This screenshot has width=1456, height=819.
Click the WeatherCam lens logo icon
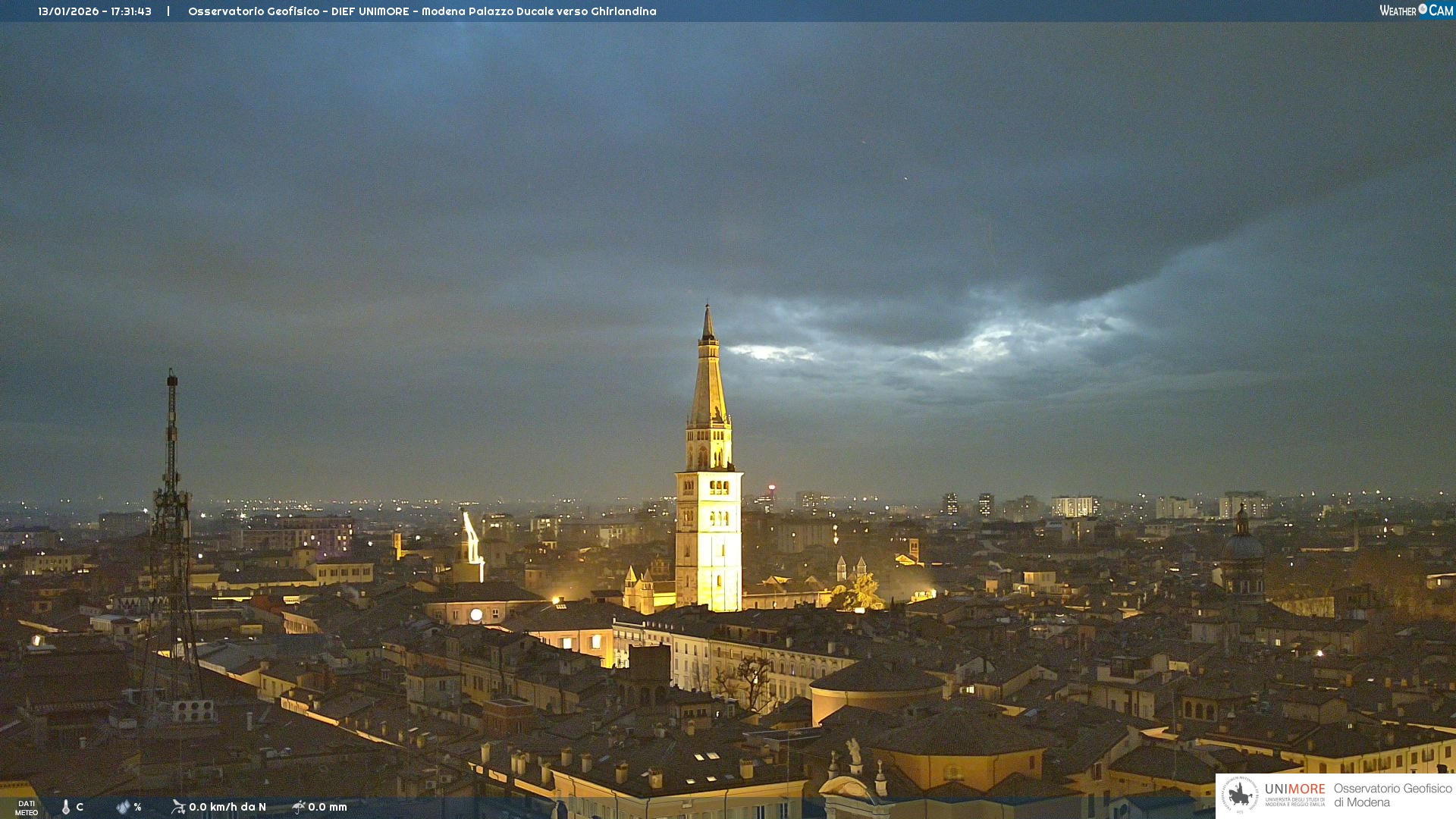click(x=1423, y=9)
